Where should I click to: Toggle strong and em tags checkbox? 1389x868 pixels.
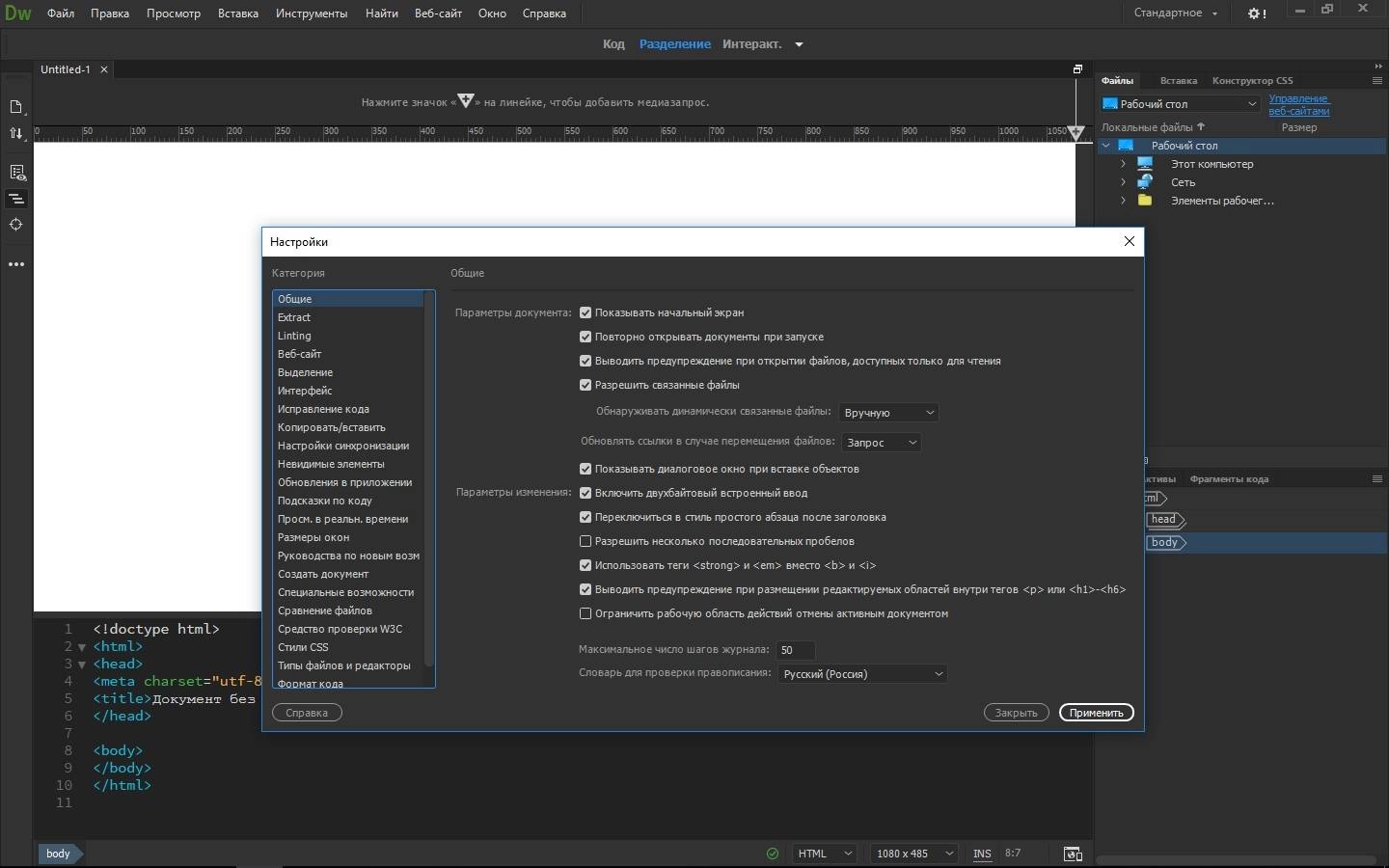(x=586, y=565)
